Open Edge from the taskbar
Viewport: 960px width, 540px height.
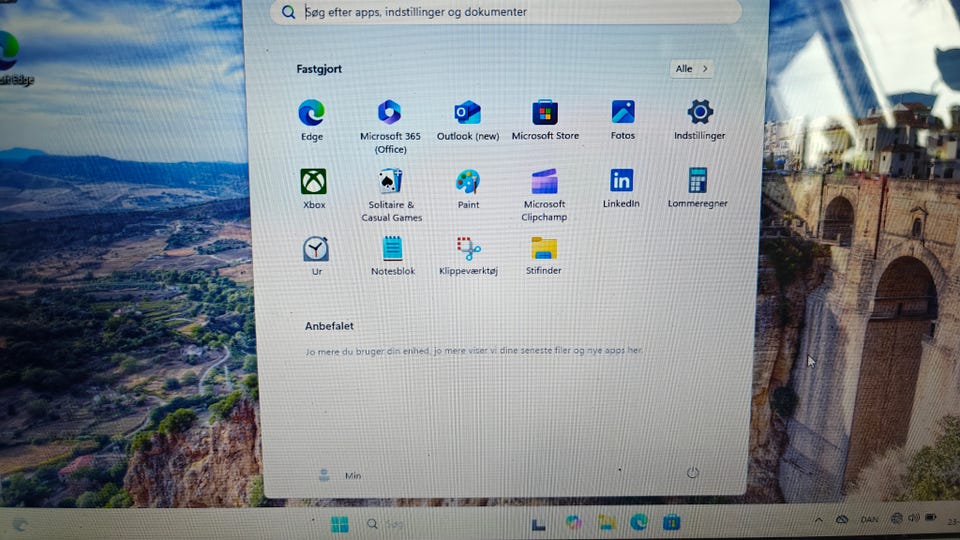639,522
